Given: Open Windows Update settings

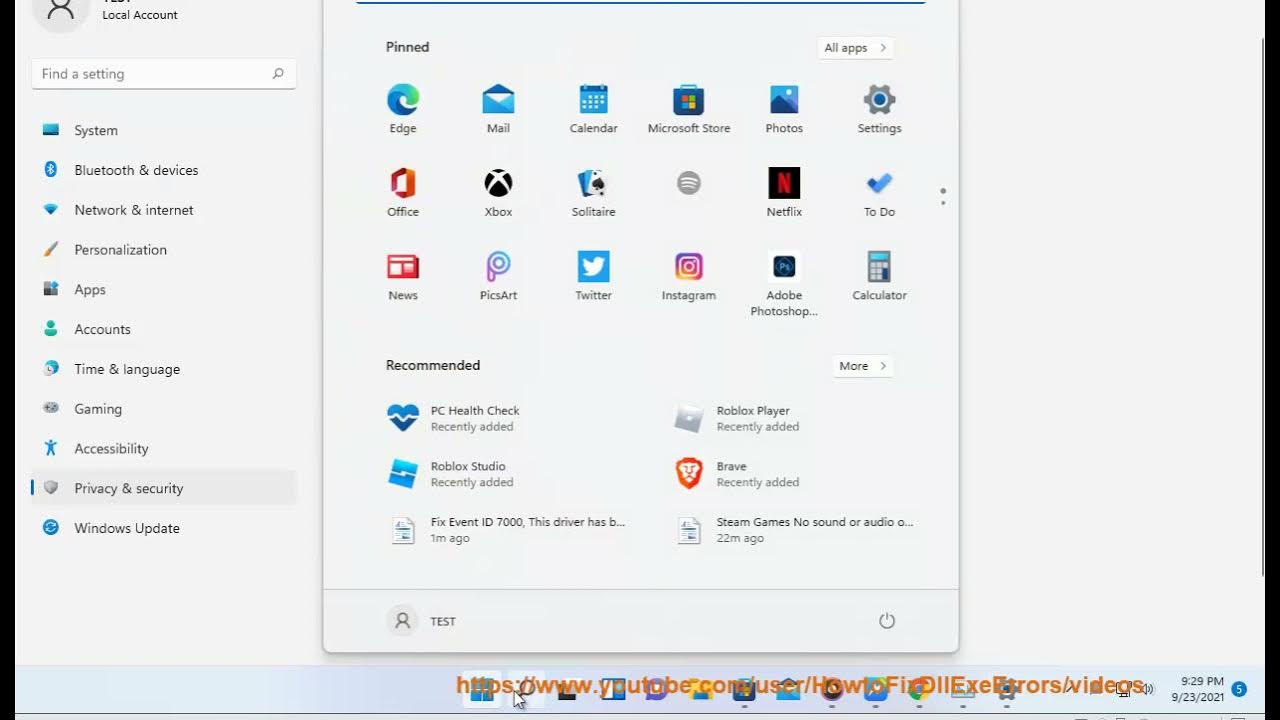Looking at the screenshot, I should point(164,528).
